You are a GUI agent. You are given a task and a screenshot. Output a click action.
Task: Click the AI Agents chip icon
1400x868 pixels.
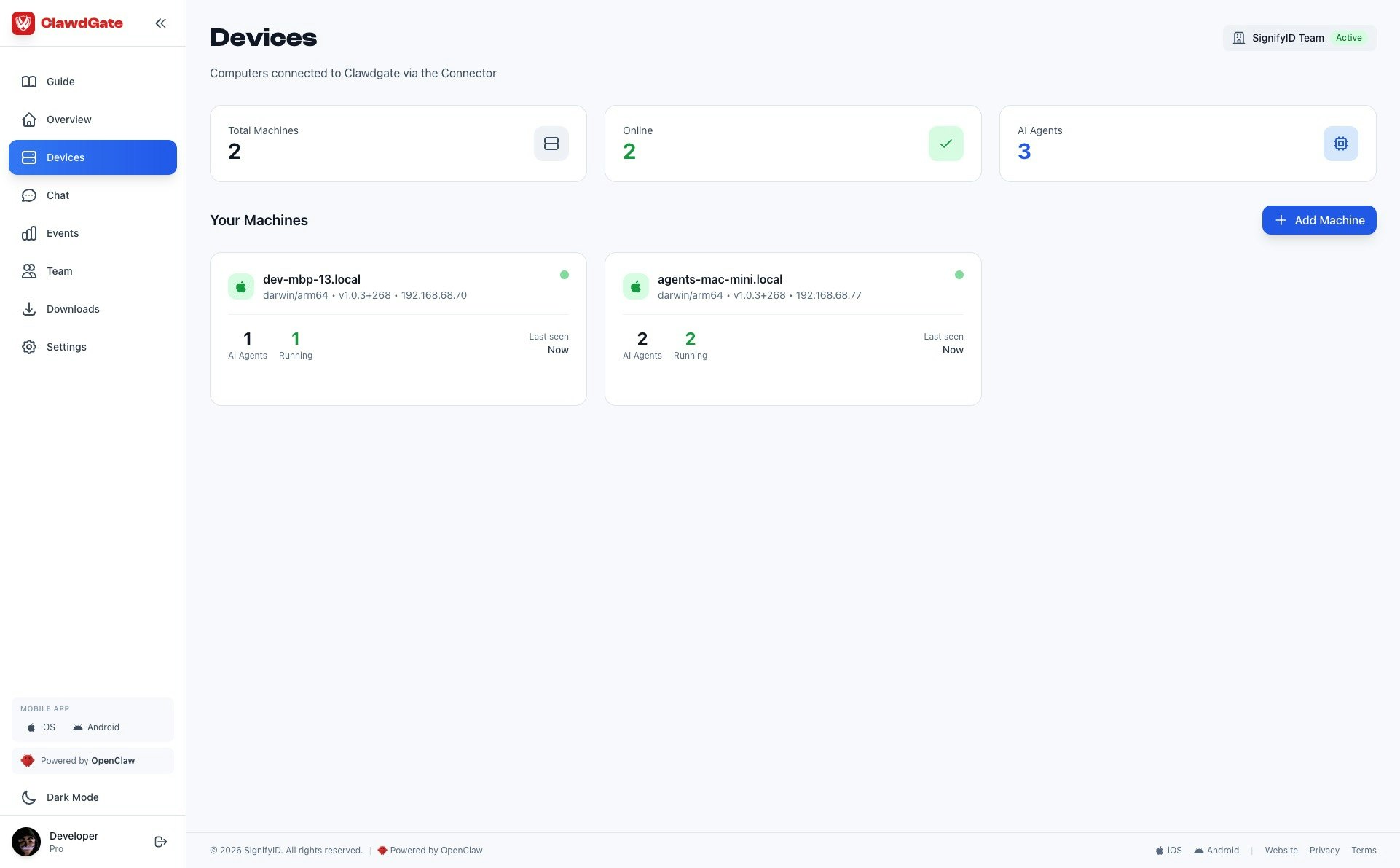(x=1340, y=144)
